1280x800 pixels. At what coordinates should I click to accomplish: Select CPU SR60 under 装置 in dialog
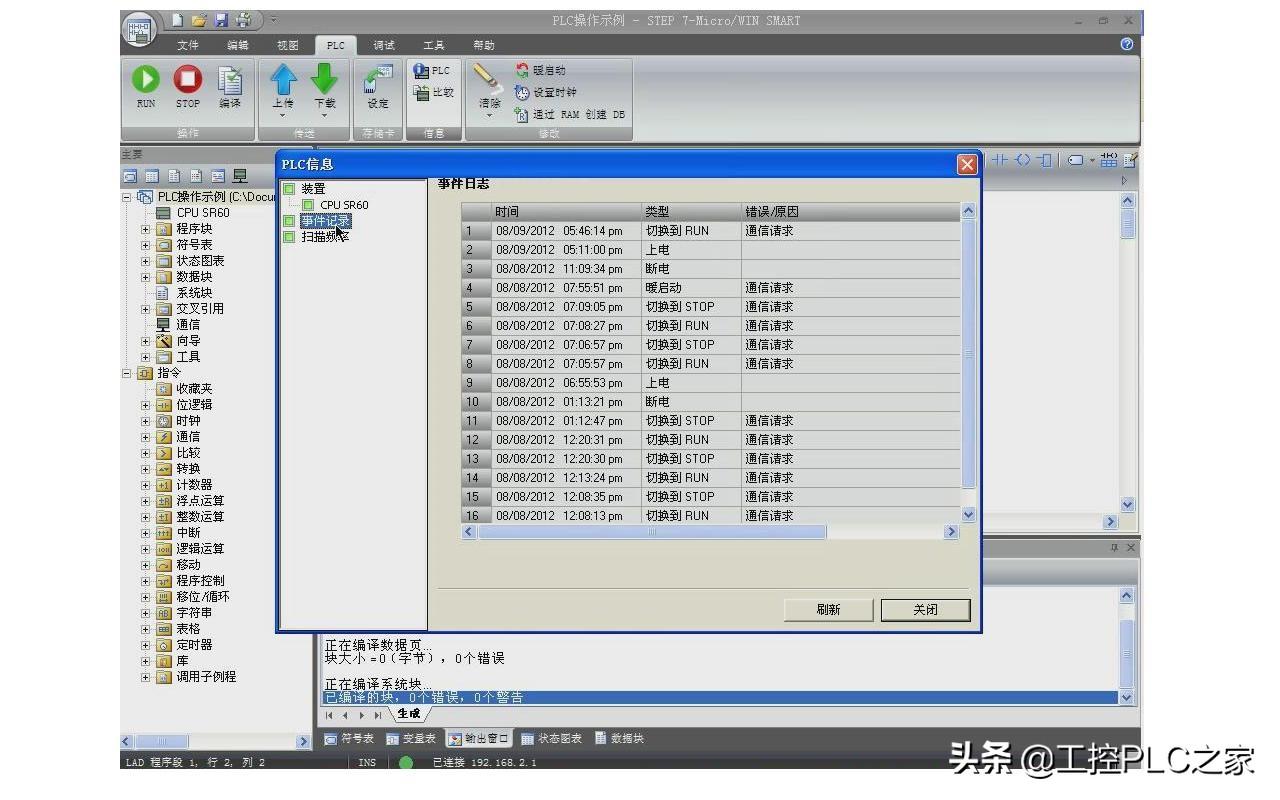[344, 205]
